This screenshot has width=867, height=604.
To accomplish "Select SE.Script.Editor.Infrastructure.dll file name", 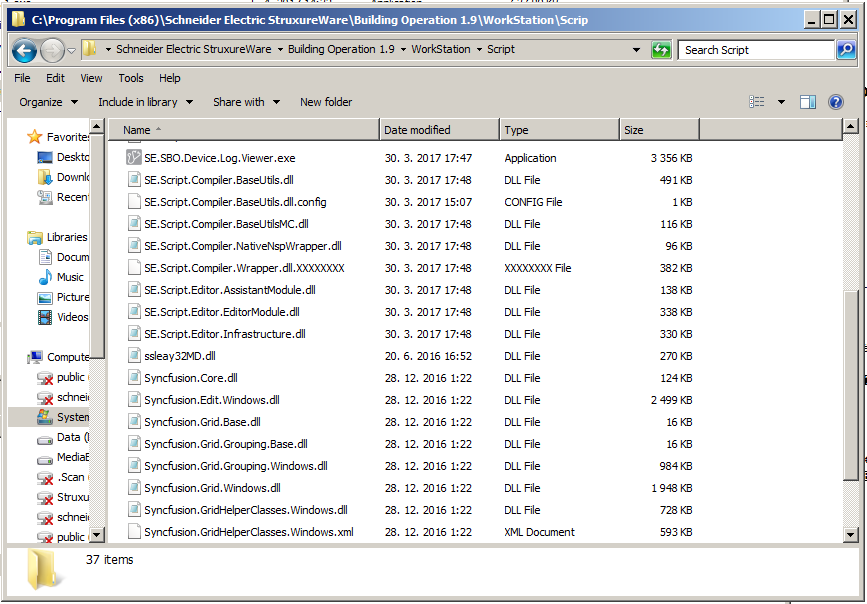I will [x=224, y=334].
